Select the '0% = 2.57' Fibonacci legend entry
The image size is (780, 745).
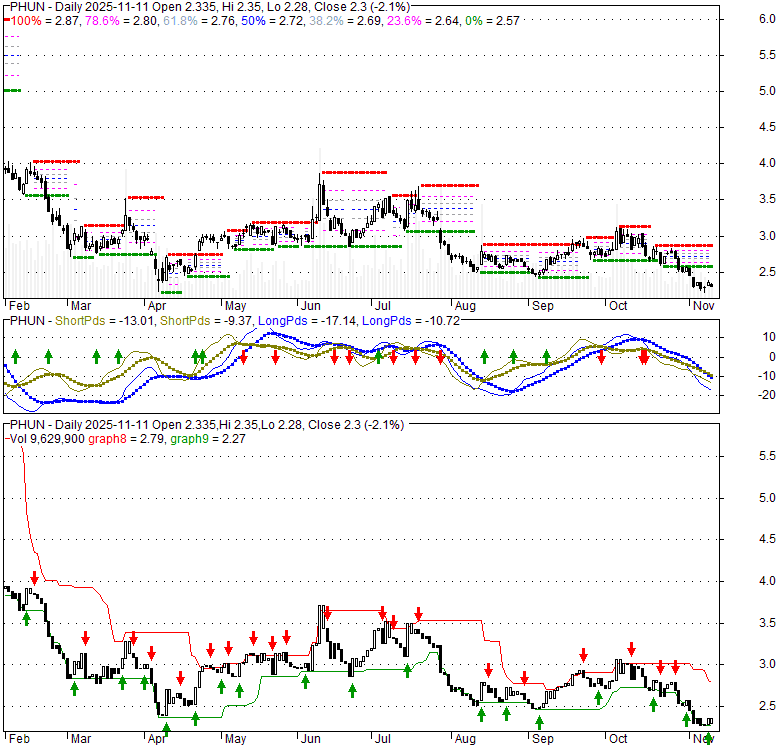[492, 21]
